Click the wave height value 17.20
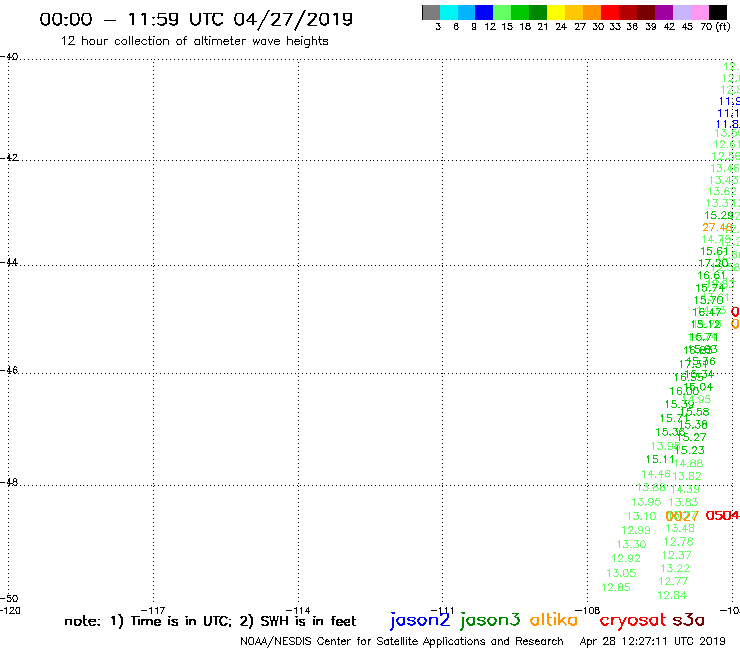Image resolution: width=740 pixels, height=650 pixels. pyautogui.click(x=713, y=263)
